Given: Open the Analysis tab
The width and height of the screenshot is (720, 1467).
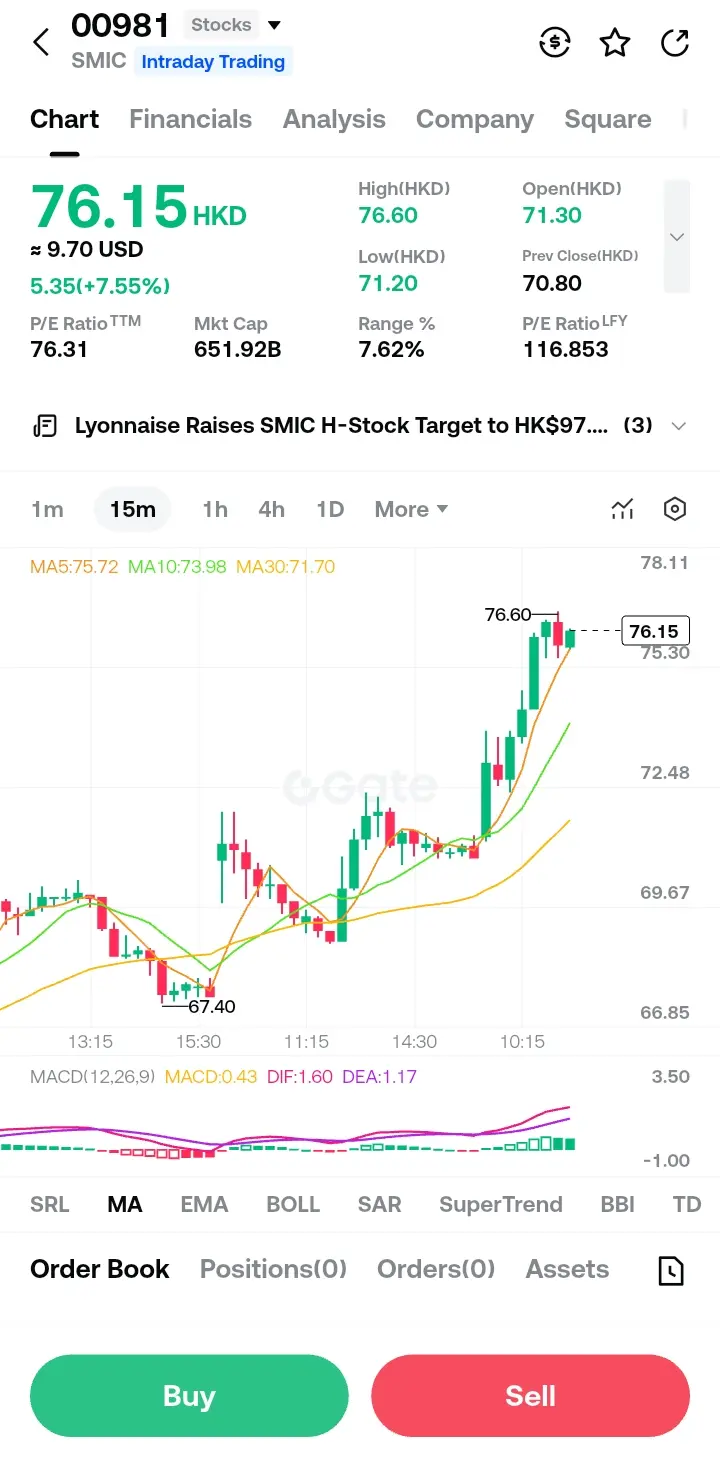Looking at the screenshot, I should (x=334, y=120).
